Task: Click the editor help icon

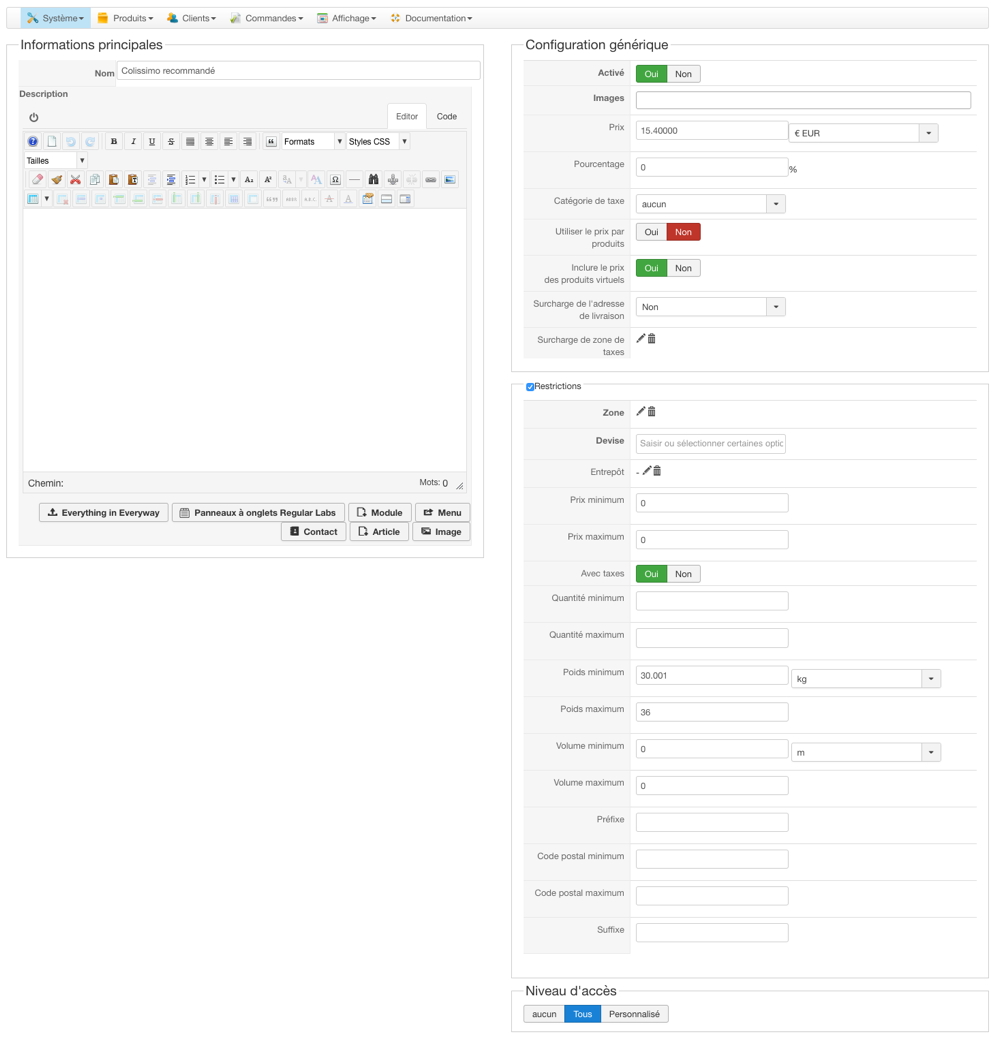Action: (x=32, y=141)
